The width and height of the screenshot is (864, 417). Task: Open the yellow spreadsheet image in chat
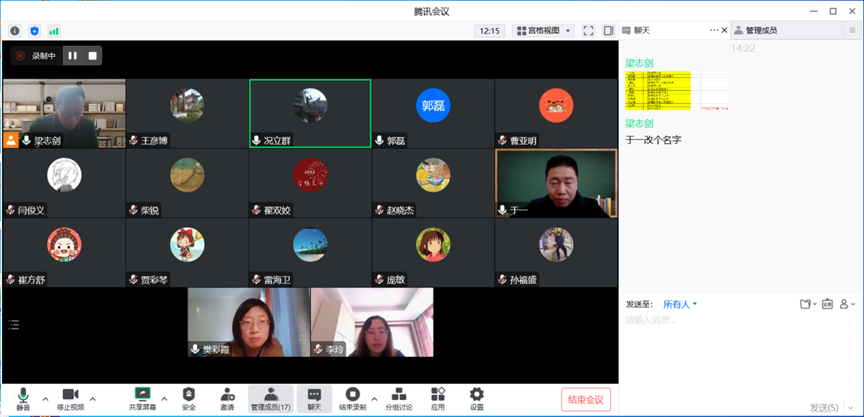(x=658, y=90)
